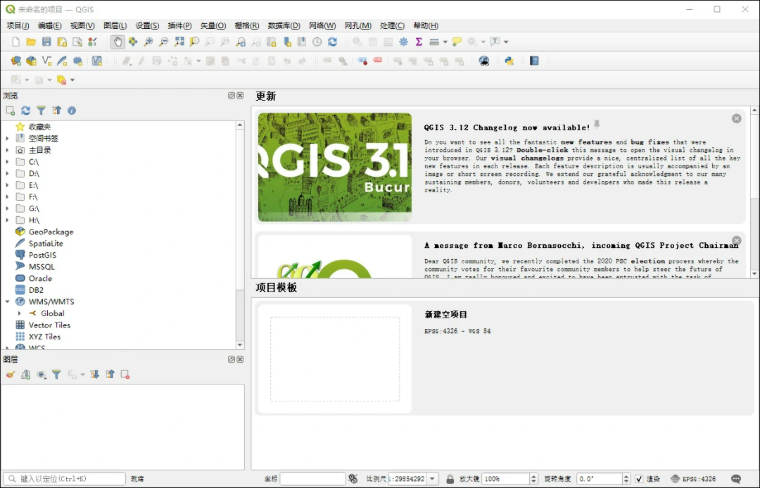Expand the H:\ drive node
Image resolution: width=760 pixels, height=488 pixels.
click(7, 220)
